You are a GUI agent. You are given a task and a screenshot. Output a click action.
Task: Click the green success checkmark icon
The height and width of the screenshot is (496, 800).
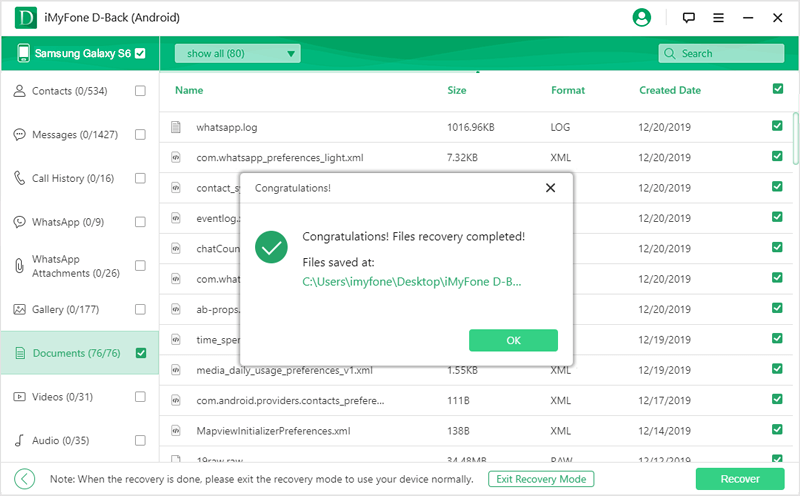271,247
